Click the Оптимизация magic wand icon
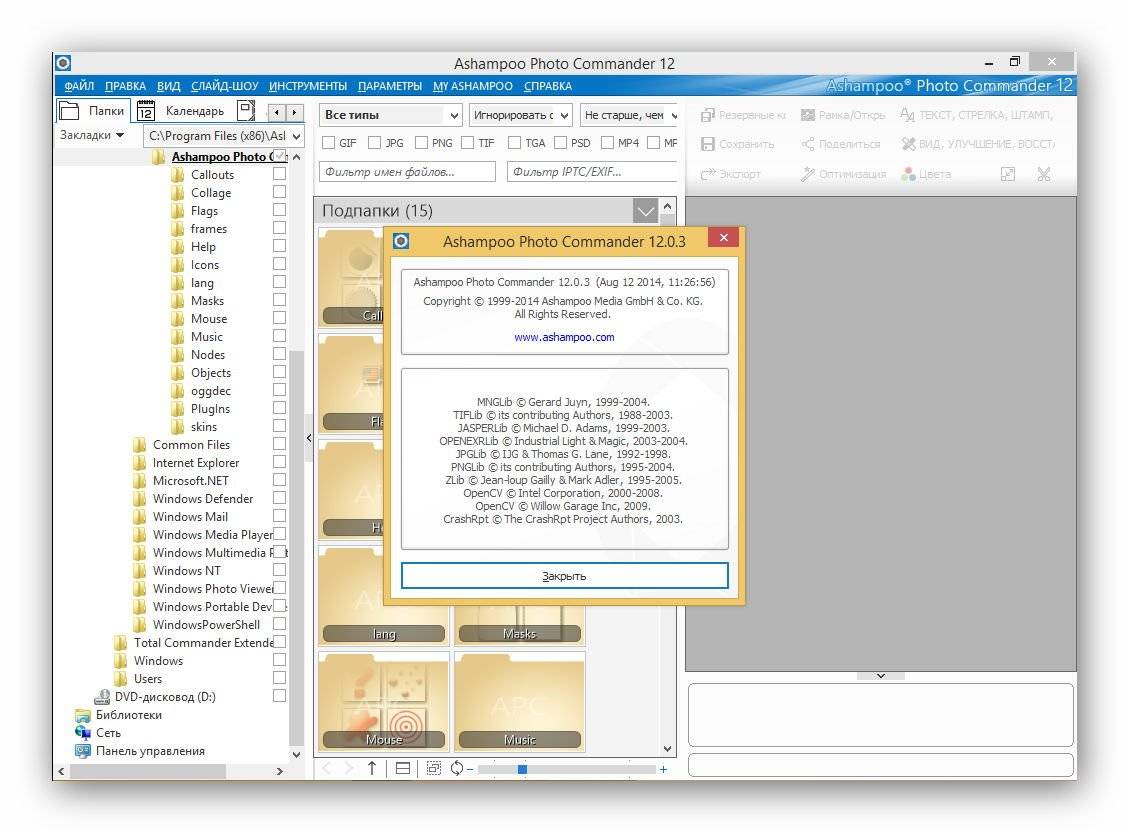The width and height of the screenshot is (1129, 833). coord(808,174)
